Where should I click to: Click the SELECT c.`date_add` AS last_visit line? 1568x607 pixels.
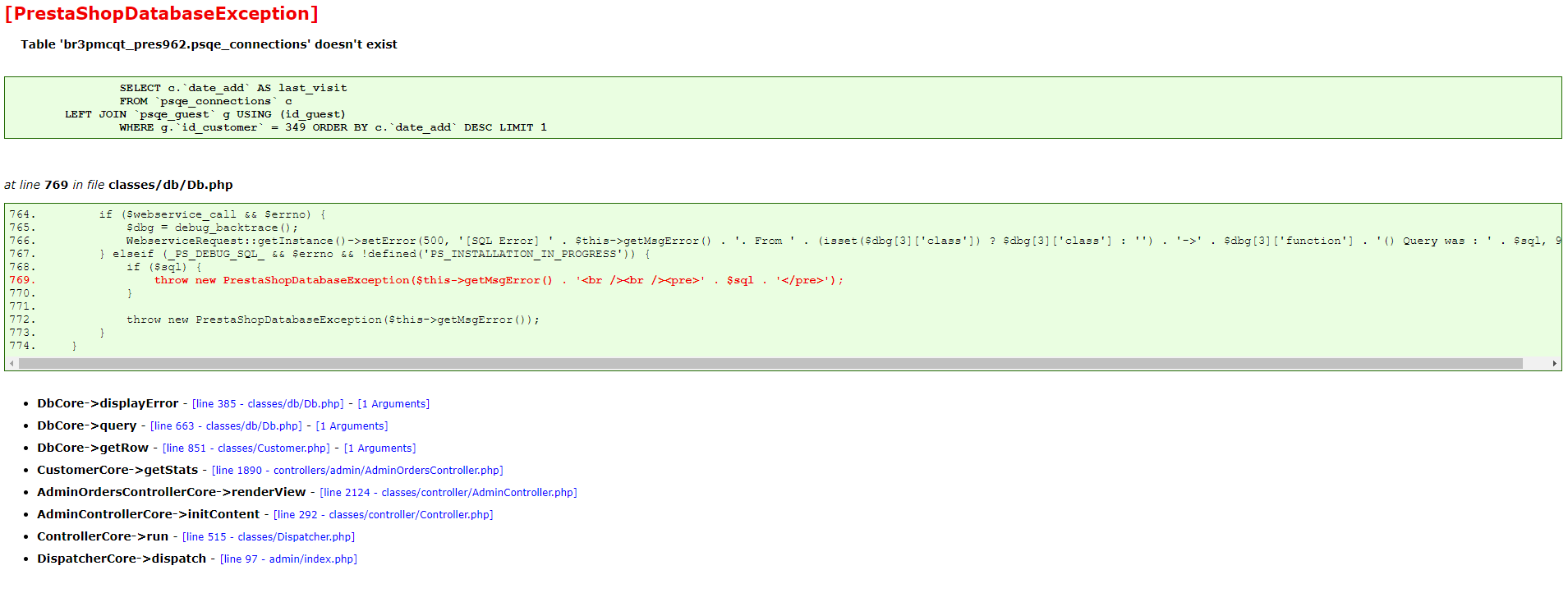(233, 88)
